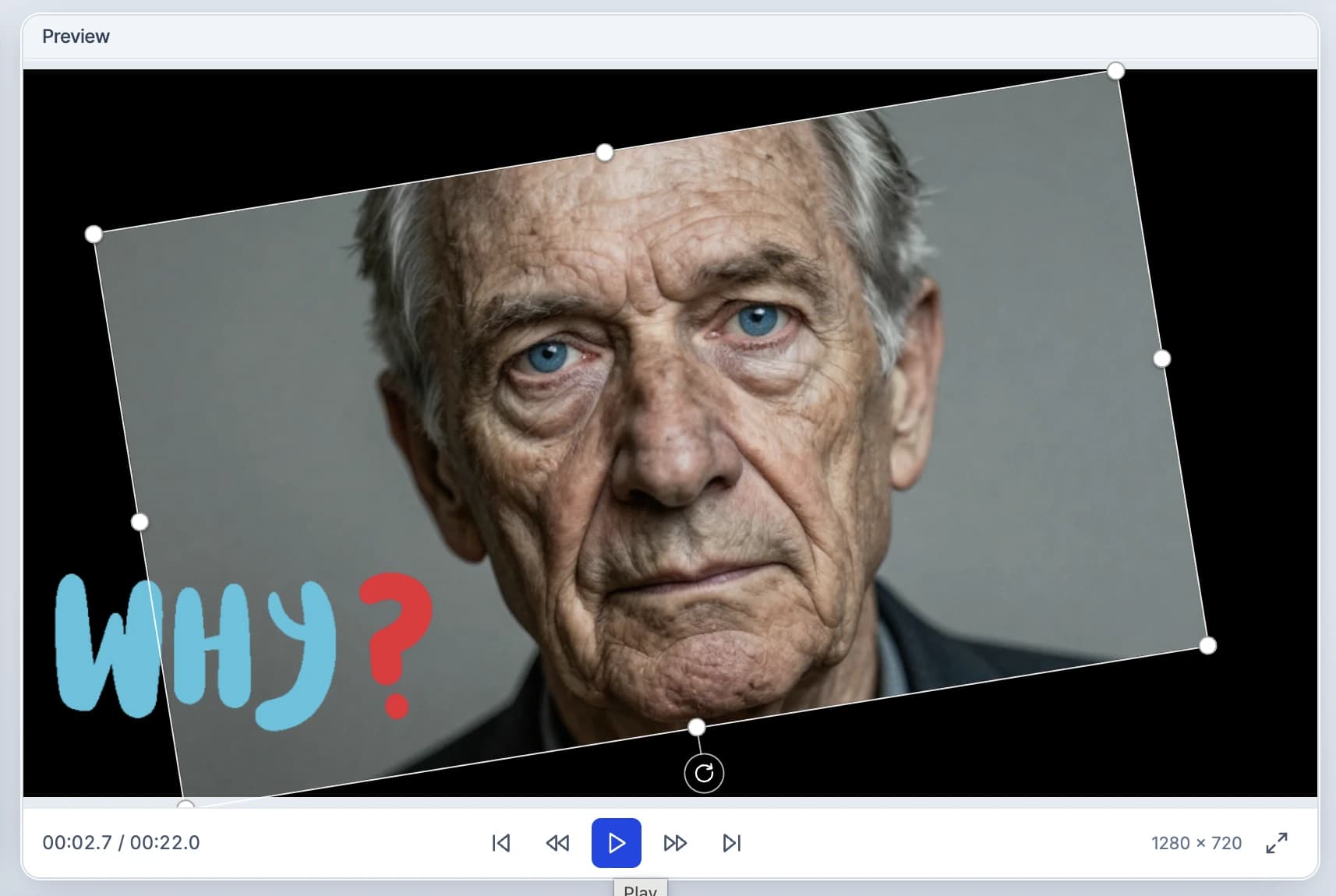1336x896 pixels.
Task: Click the top-left corner resize handle
Action: pyautogui.click(x=94, y=234)
